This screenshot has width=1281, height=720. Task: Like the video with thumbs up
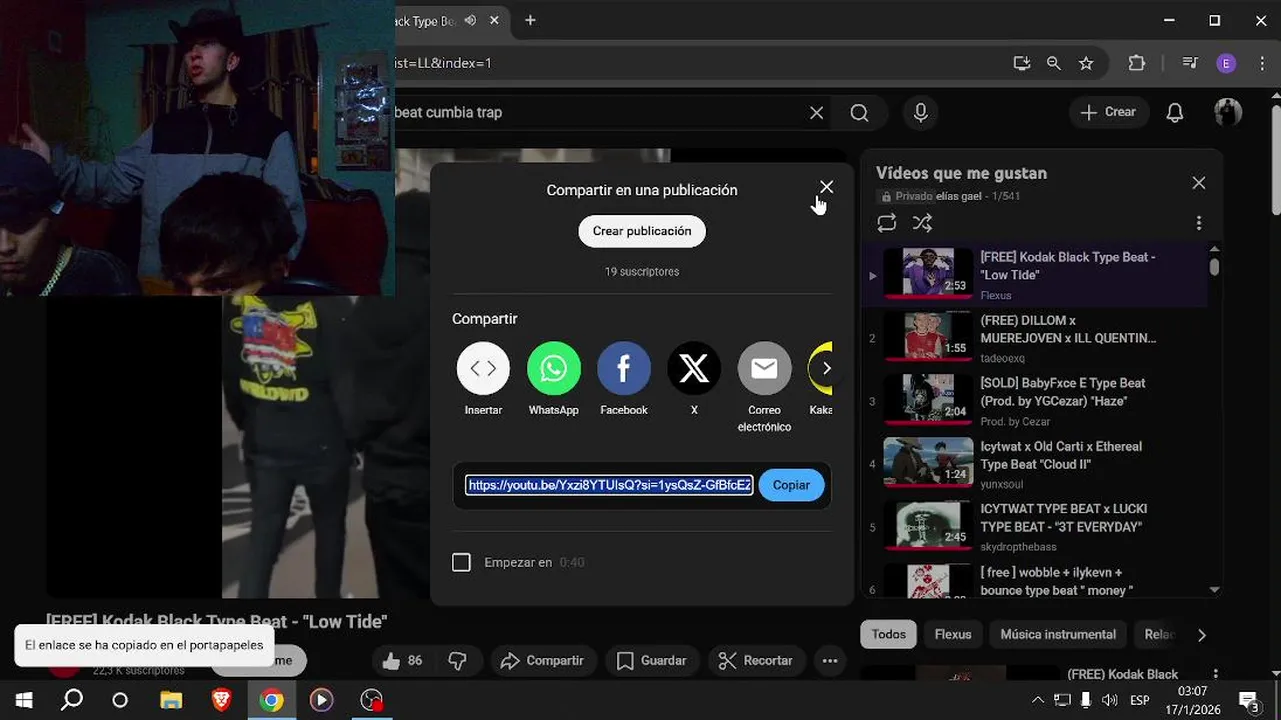click(x=402, y=660)
